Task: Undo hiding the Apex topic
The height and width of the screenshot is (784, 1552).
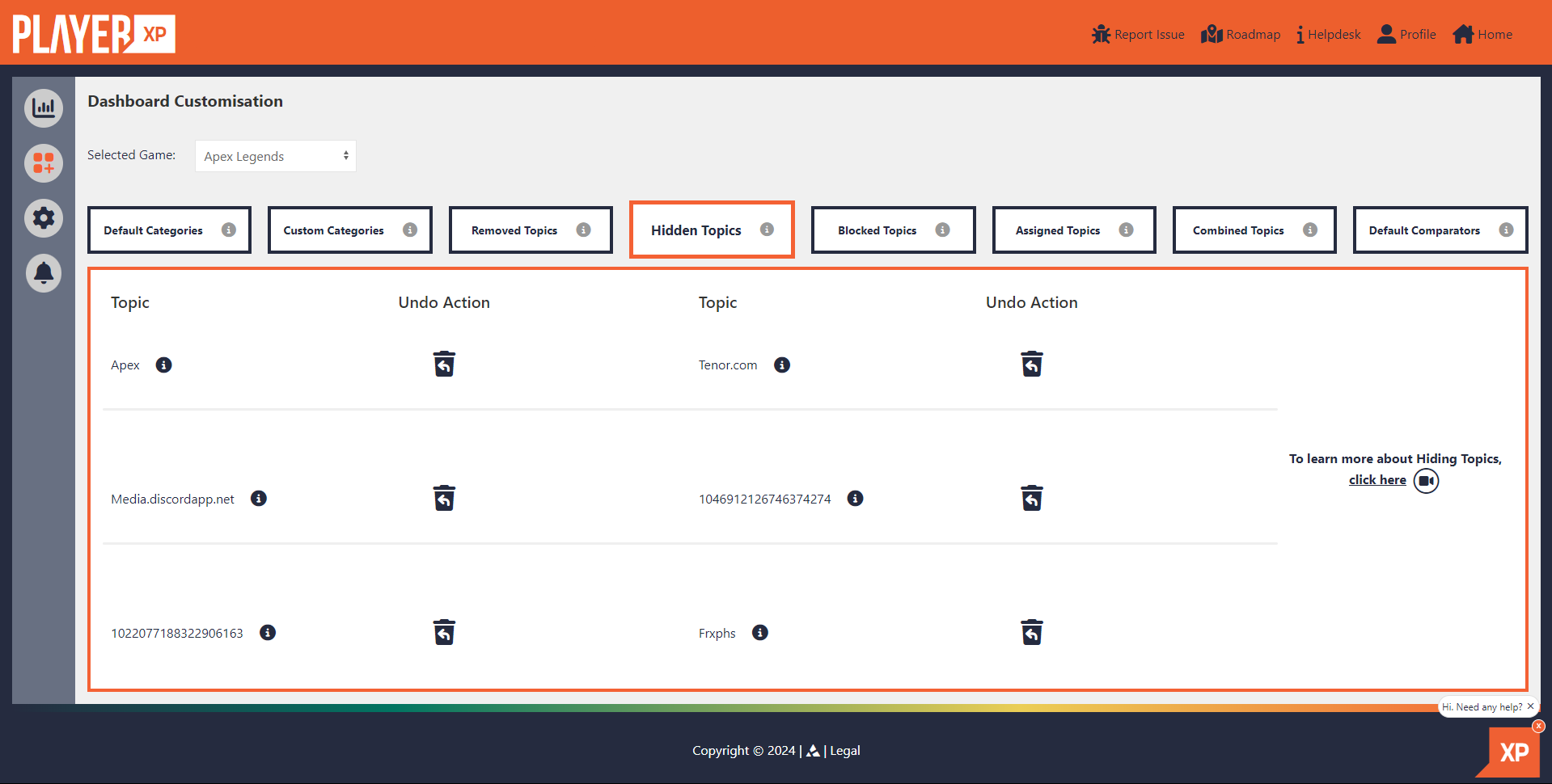Action: pos(444,364)
